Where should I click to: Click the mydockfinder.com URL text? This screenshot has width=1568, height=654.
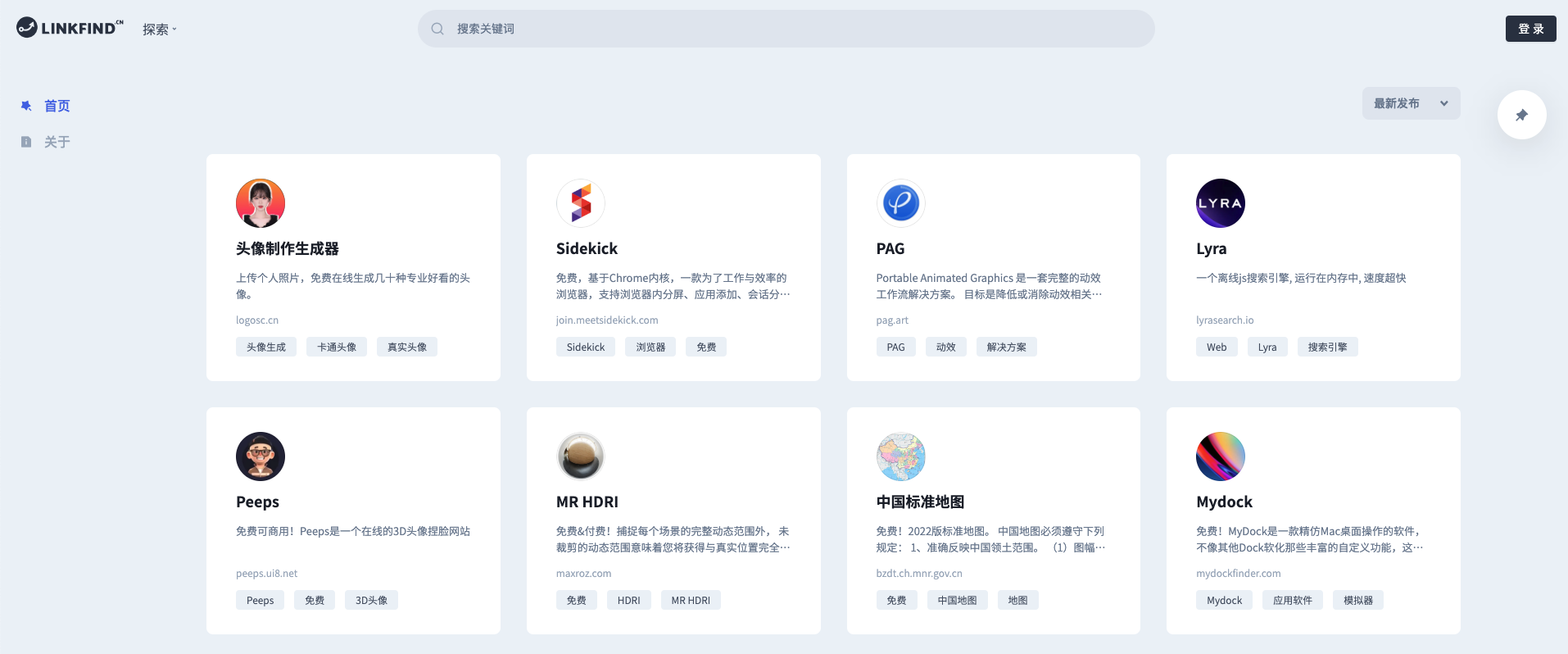(1239, 574)
